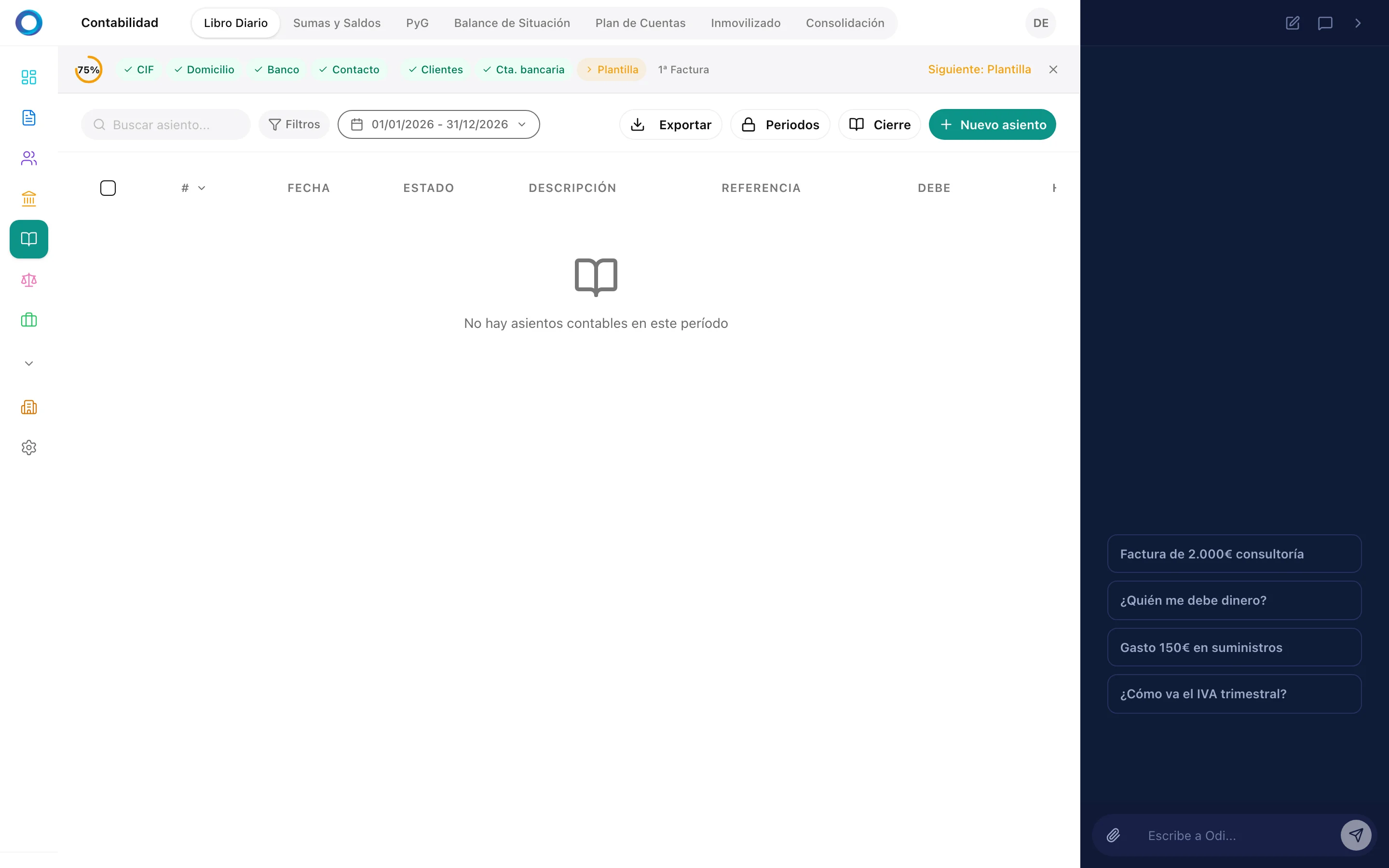Click the settings gear icon in the sidebar

pyautogui.click(x=29, y=447)
